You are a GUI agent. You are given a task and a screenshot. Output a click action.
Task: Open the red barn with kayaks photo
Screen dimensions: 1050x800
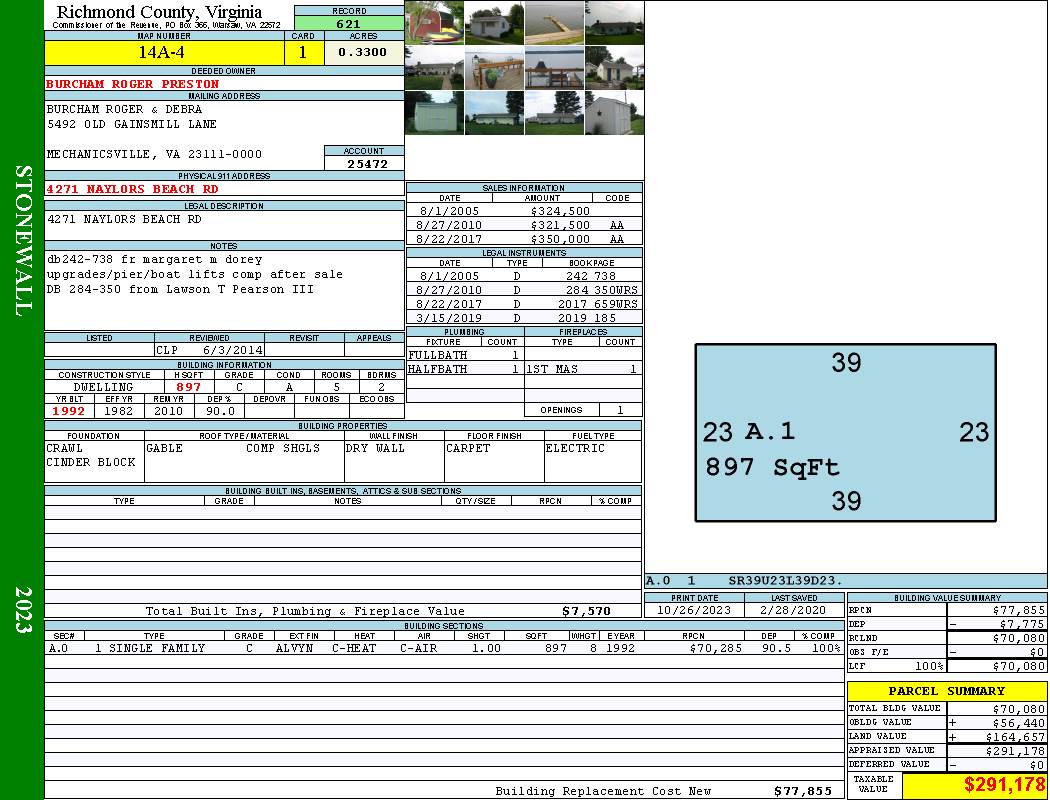[x=434, y=23]
